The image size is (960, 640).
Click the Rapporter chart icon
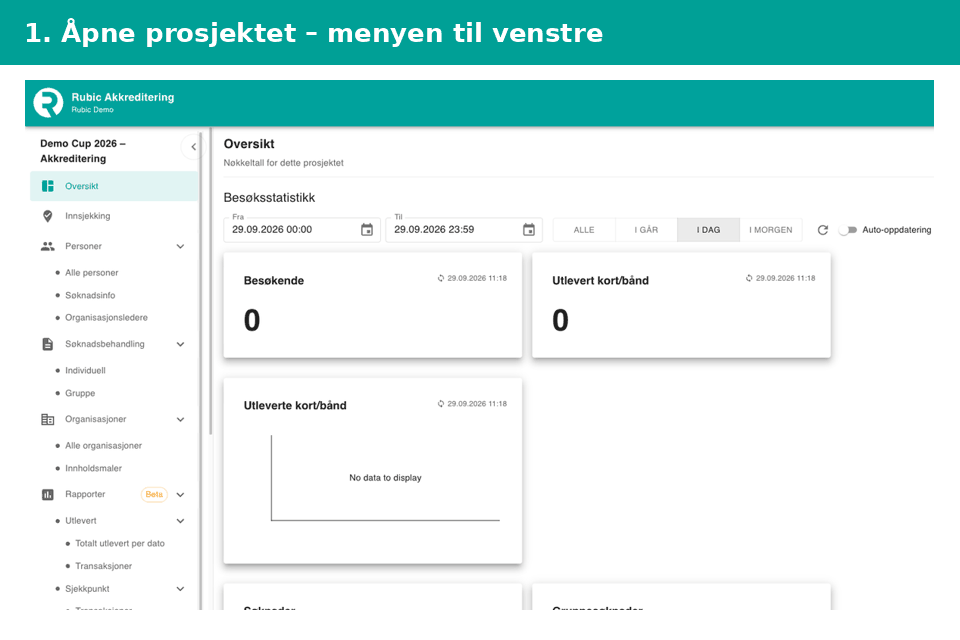click(x=48, y=495)
